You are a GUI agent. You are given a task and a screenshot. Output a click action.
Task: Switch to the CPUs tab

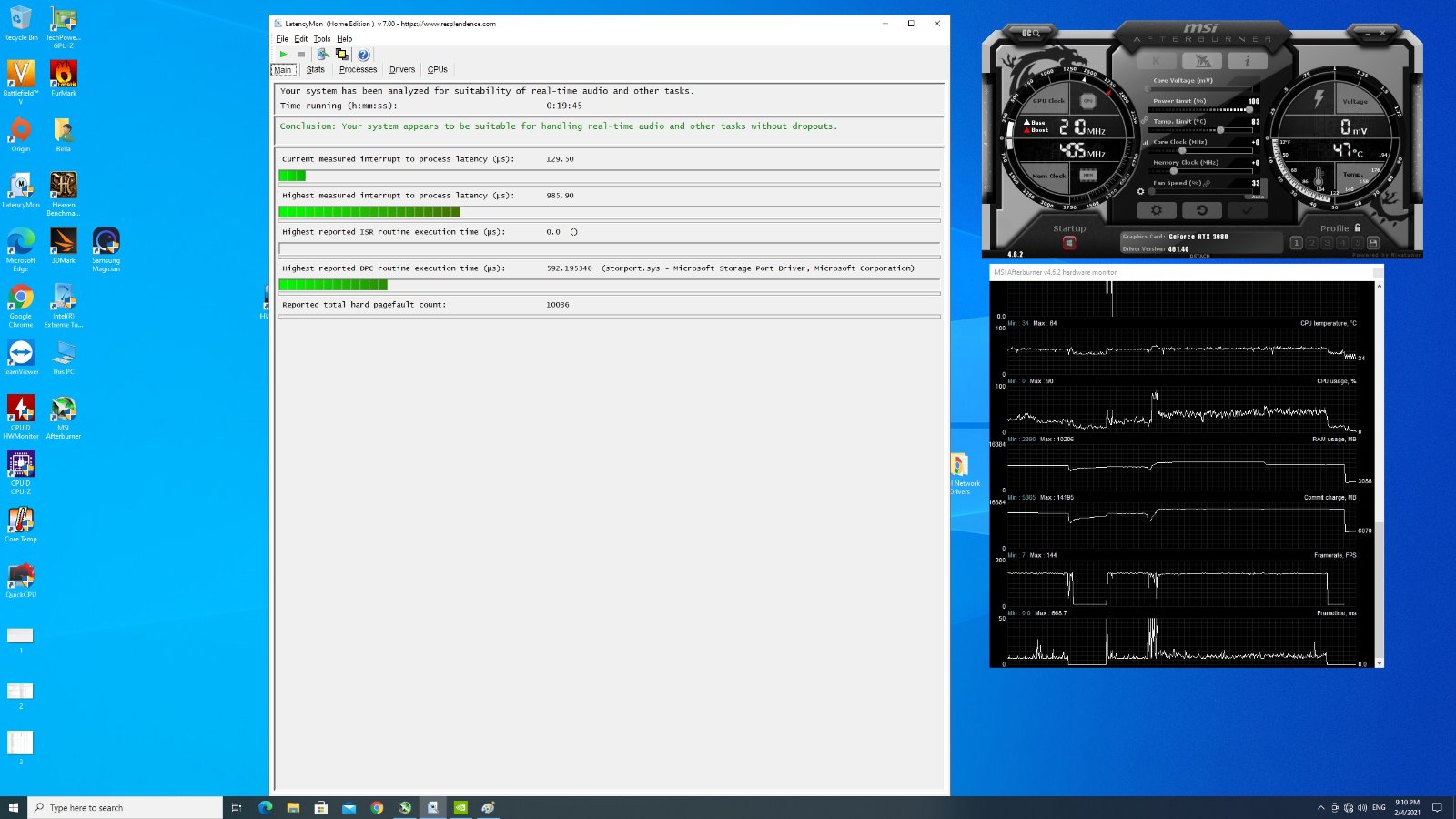pyautogui.click(x=438, y=69)
